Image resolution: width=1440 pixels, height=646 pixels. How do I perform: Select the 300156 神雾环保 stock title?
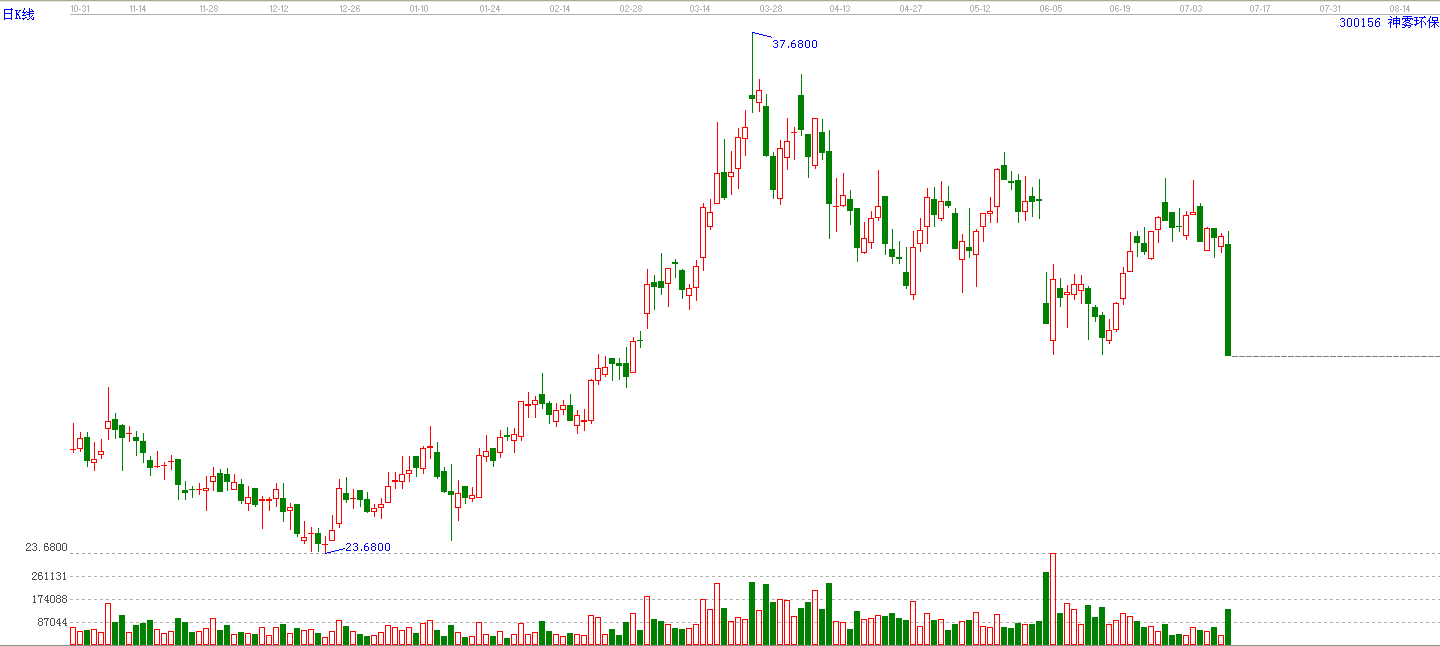tap(1389, 22)
